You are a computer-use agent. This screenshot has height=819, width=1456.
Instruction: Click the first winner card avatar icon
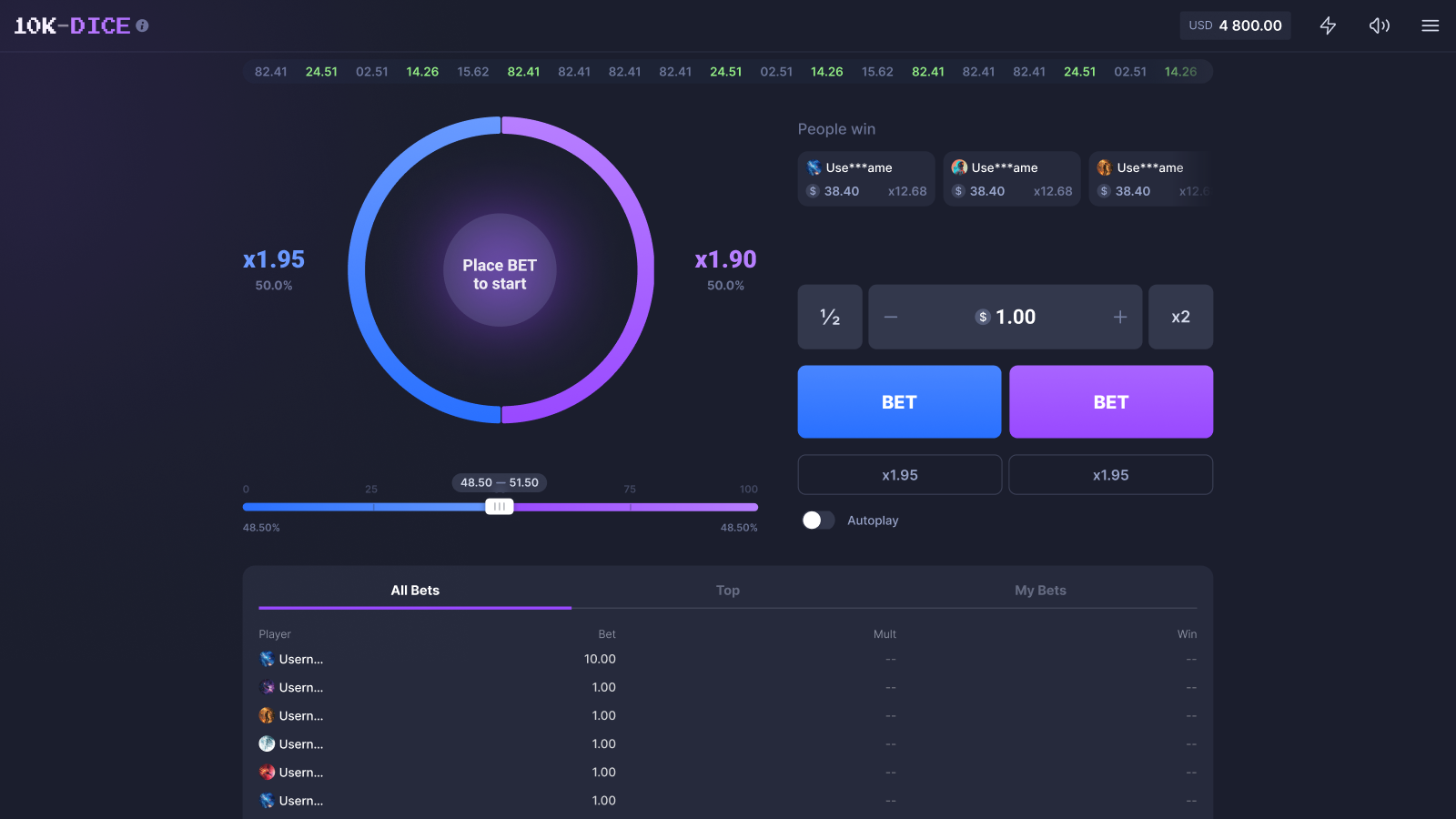(x=814, y=167)
